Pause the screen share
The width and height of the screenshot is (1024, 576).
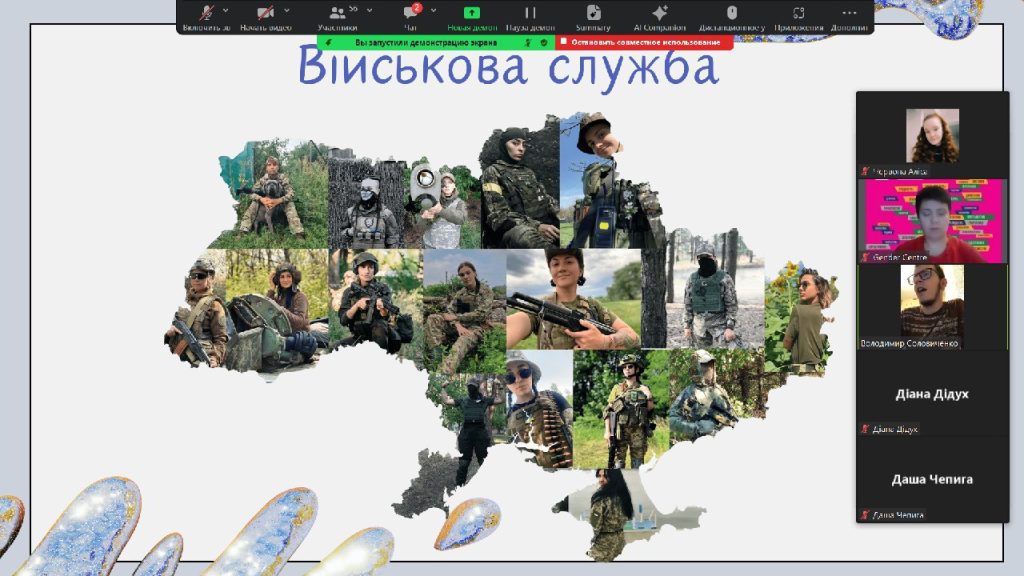click(530, 12)
